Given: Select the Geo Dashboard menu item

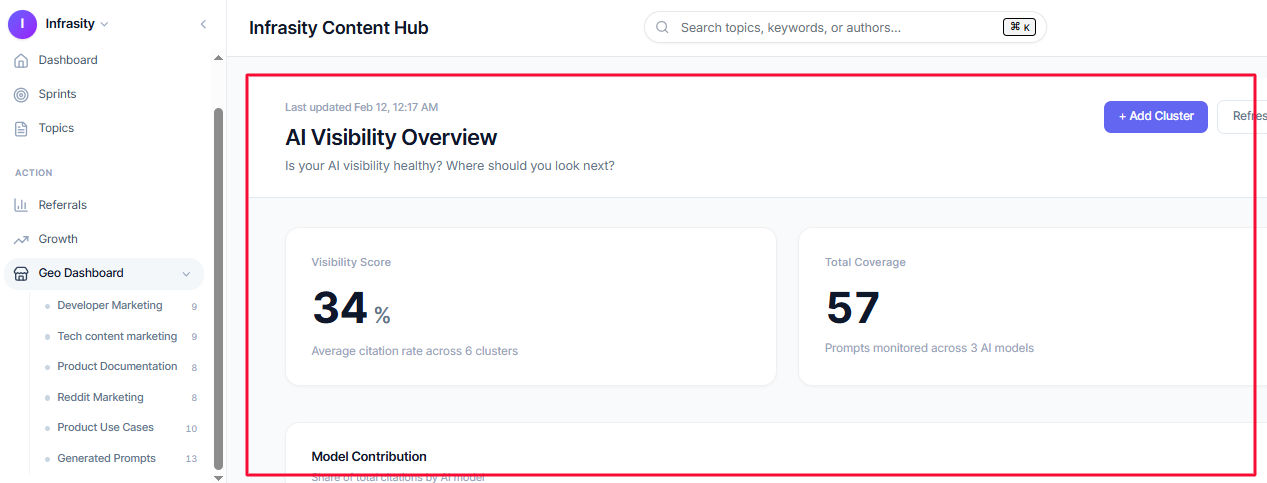Looking at the screenshot, I should click(x=102, y=273).
